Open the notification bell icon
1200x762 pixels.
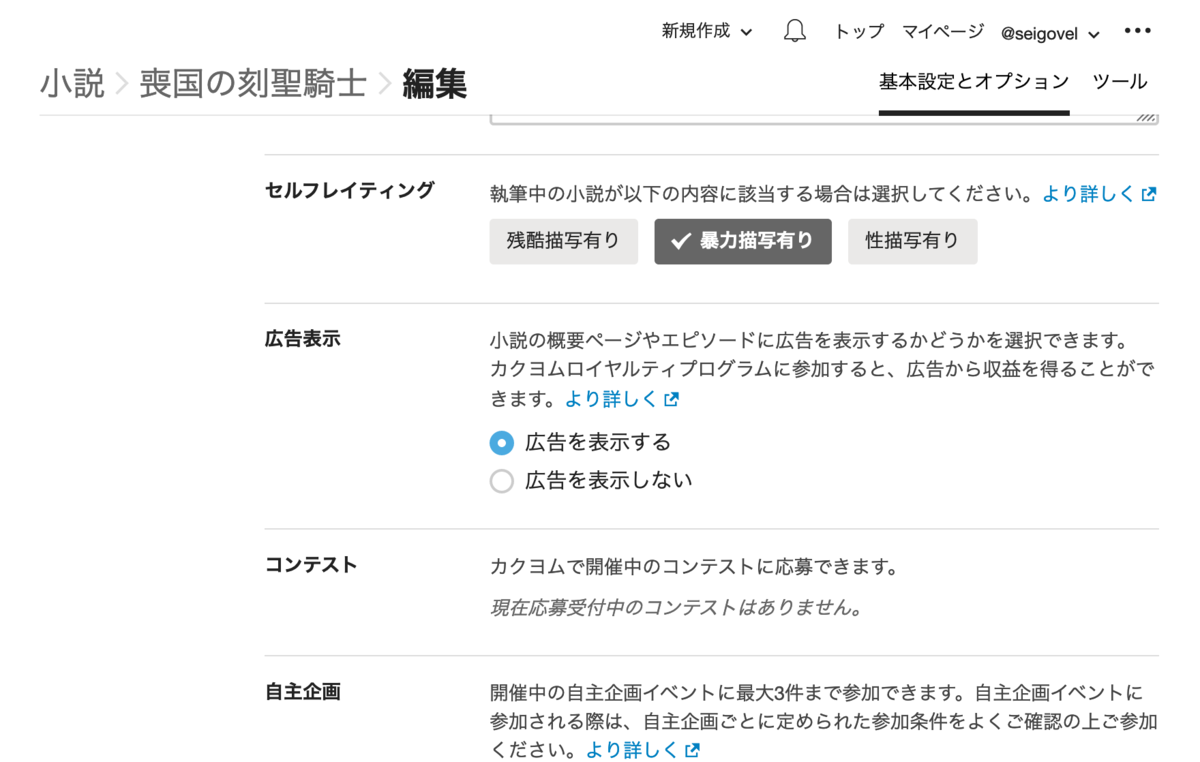794,31
